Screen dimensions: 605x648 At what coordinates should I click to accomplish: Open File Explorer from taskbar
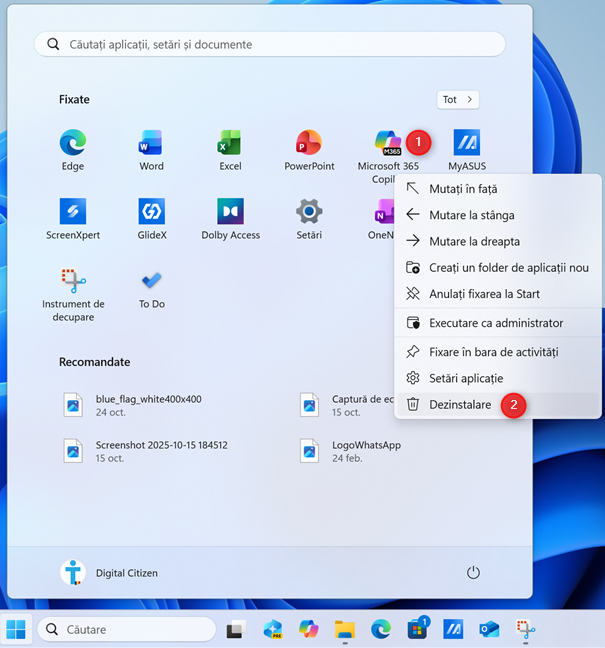345,629
